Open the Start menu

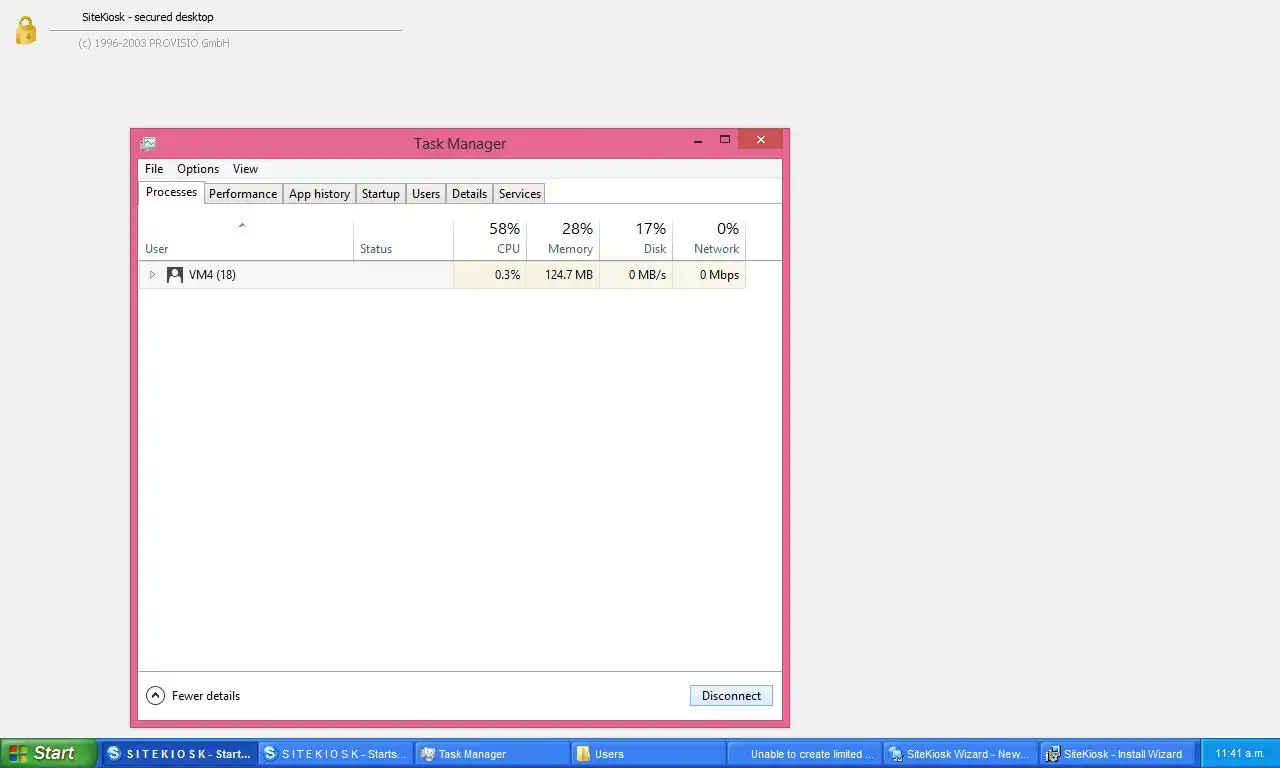click(x=48, y=753)
